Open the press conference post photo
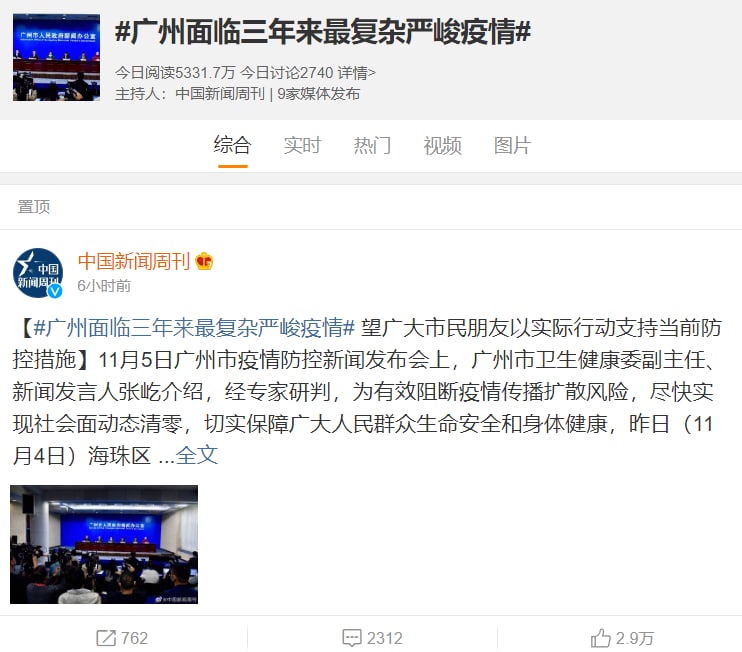Image resolution: width=742 pixels, height=652 pixels. pyautogui.click(x=104, y=544)
